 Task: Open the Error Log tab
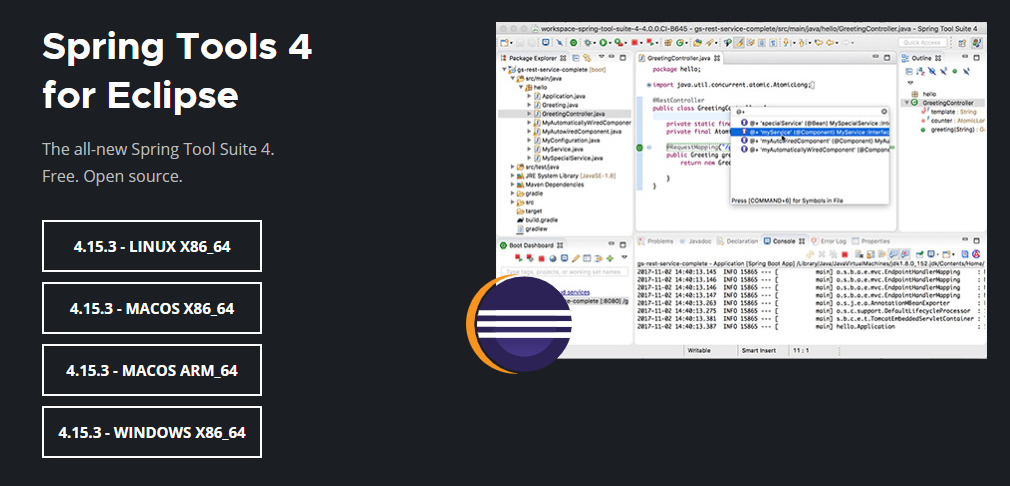pos(830,241)
